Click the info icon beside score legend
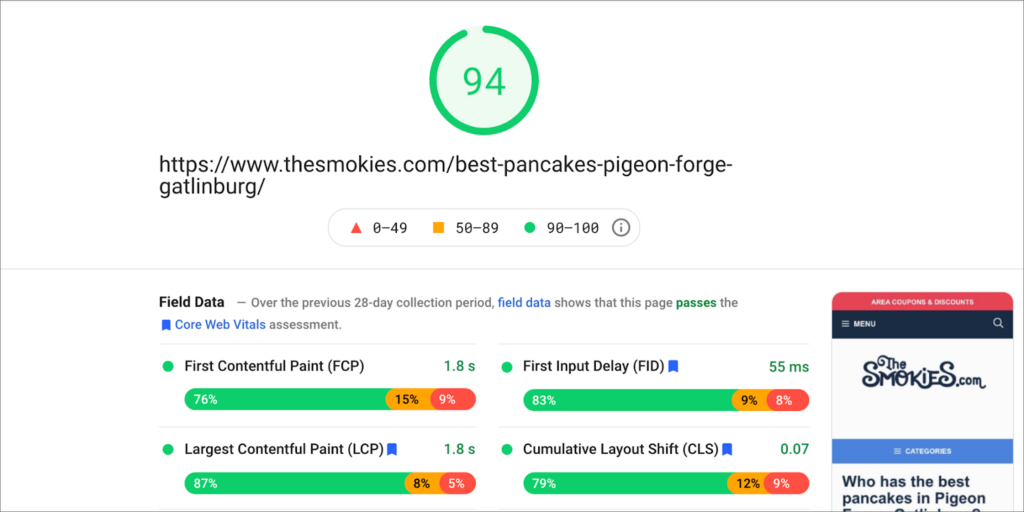Viewport: 1024px width, 512px height. (x=620, y=228)
